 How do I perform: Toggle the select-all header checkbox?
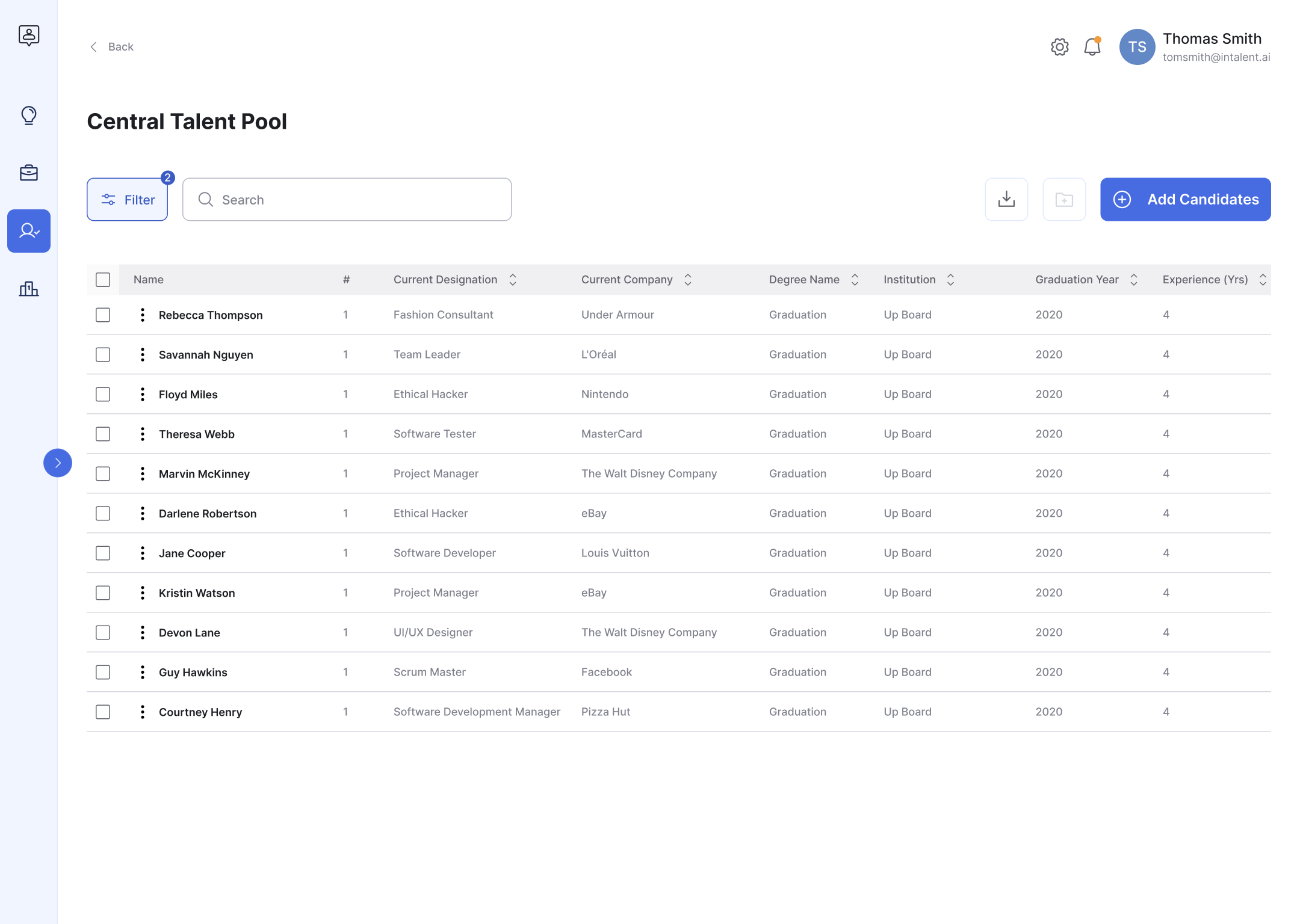(x=103, y=280)
